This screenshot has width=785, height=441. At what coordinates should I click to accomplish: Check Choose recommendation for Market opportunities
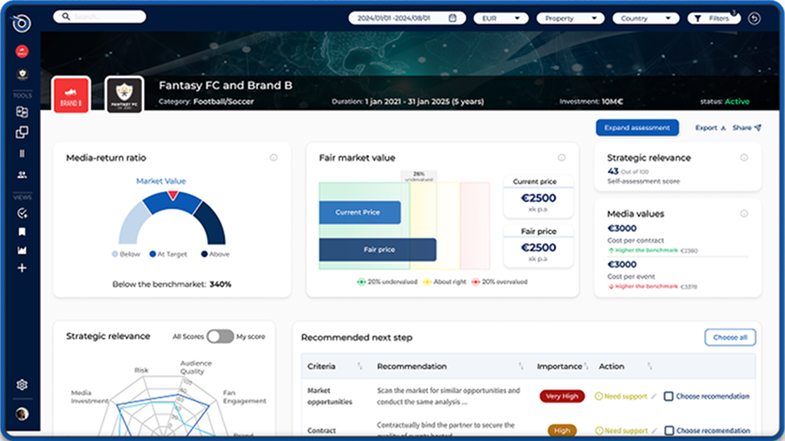tap(669, 396)
